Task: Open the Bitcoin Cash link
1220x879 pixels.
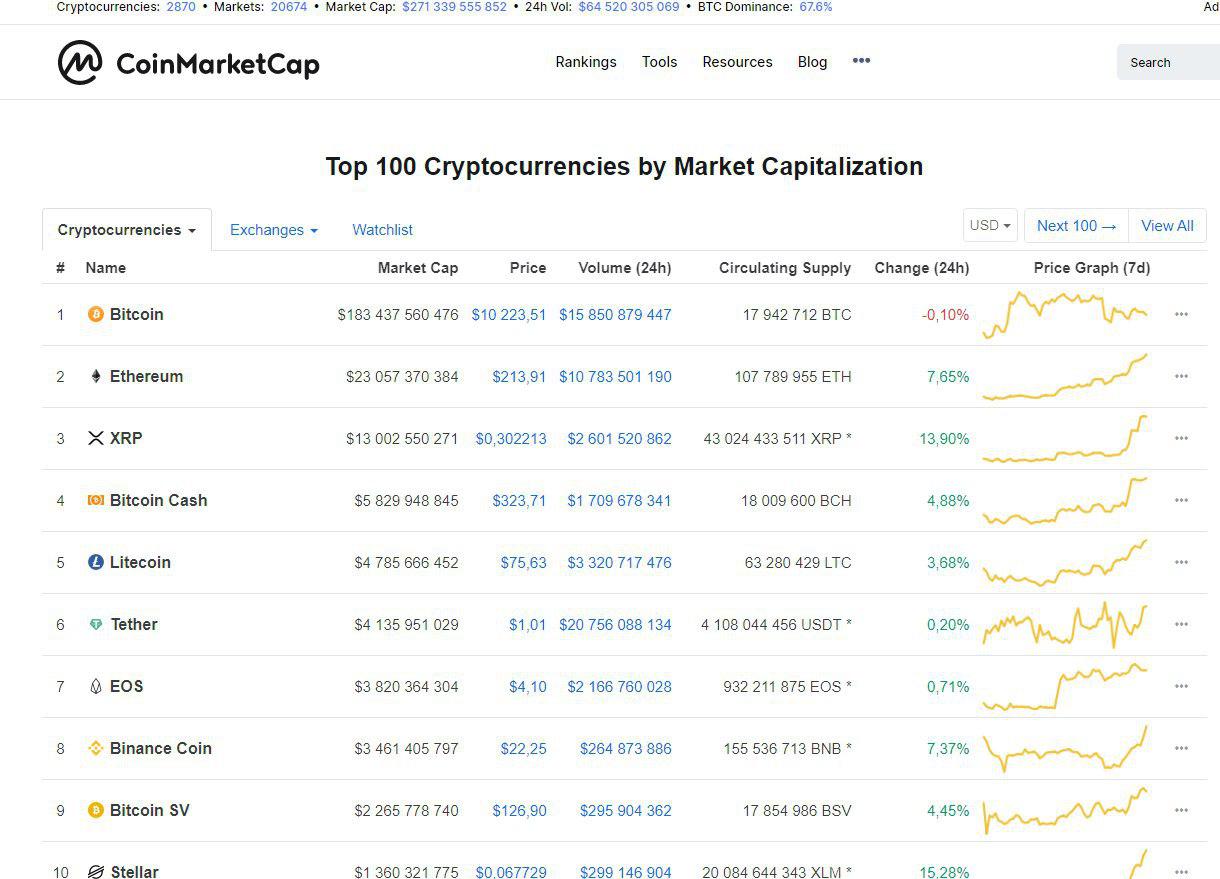Action: point(158,501)
